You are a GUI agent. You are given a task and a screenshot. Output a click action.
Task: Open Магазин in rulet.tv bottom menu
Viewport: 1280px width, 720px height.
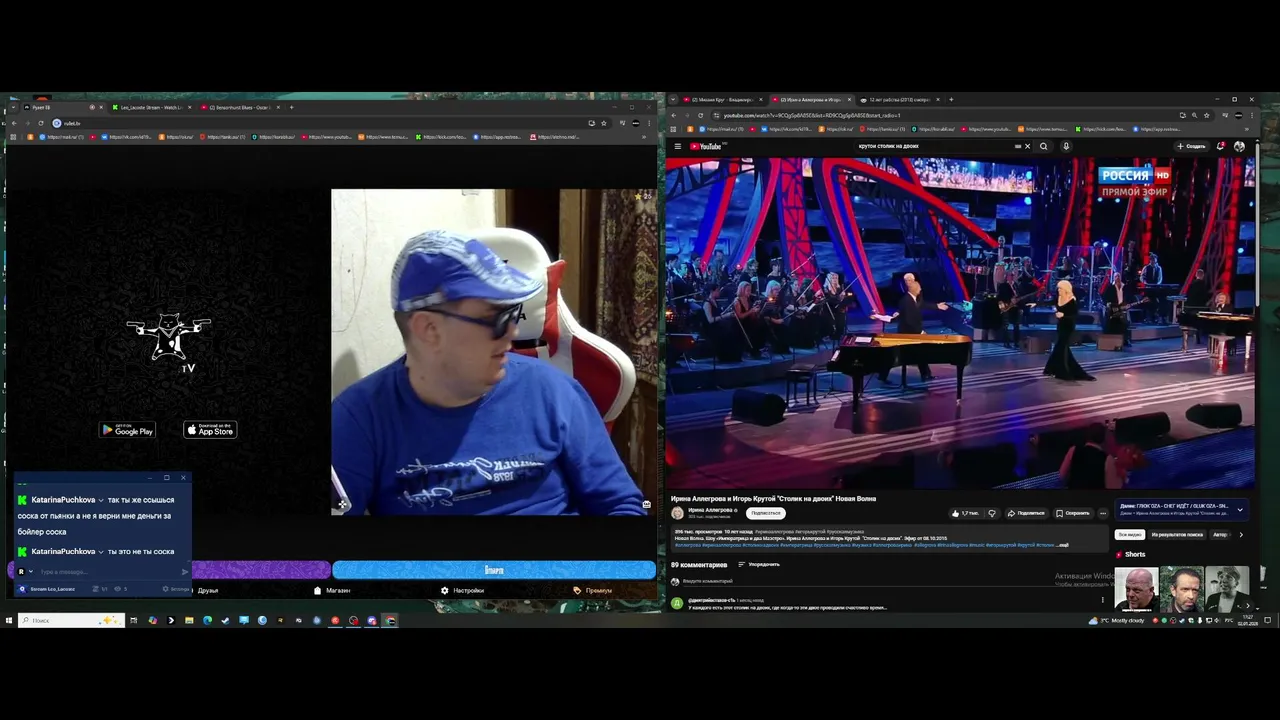[x=332, y=590]
